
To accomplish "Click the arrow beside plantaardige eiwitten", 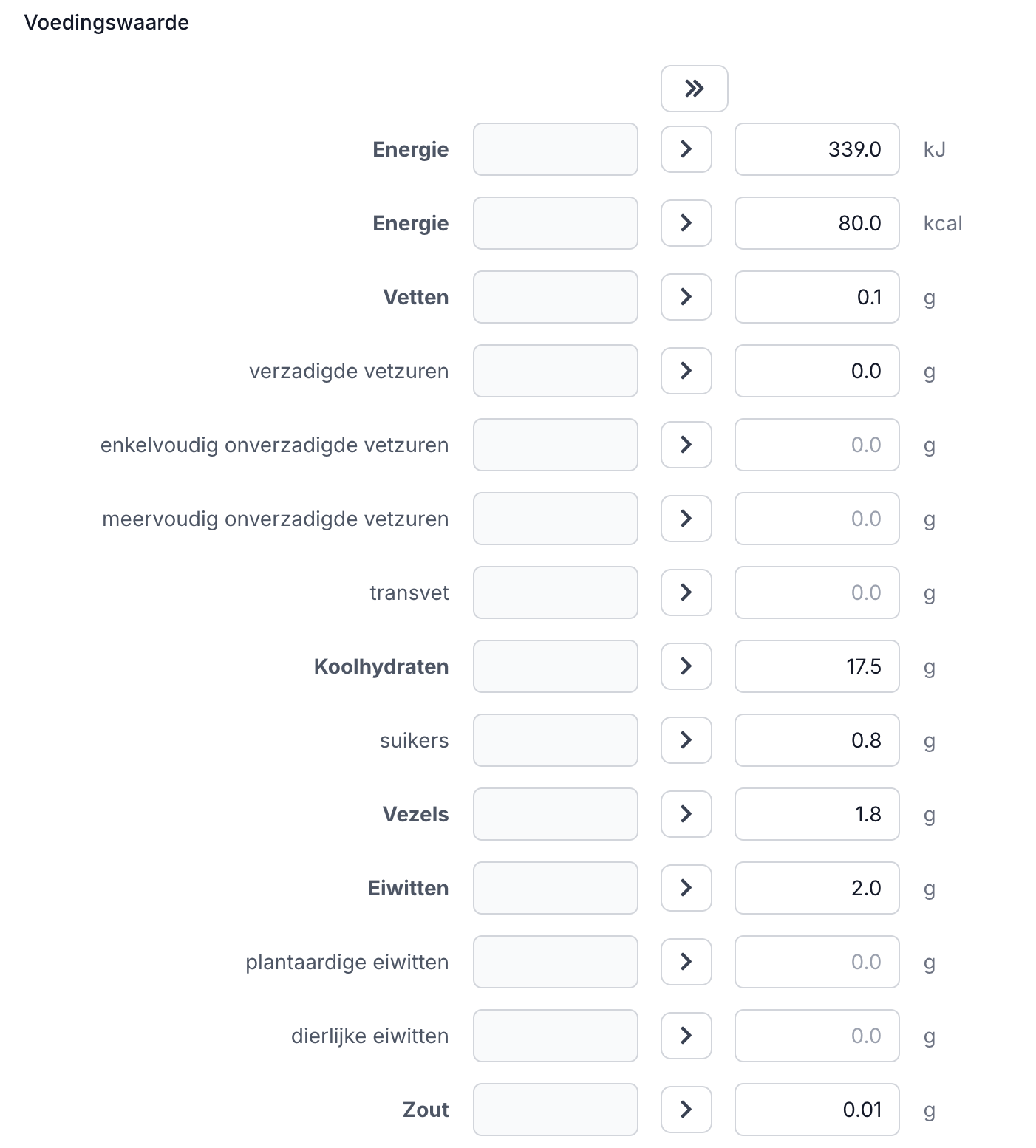I will [x=686, y=962].
